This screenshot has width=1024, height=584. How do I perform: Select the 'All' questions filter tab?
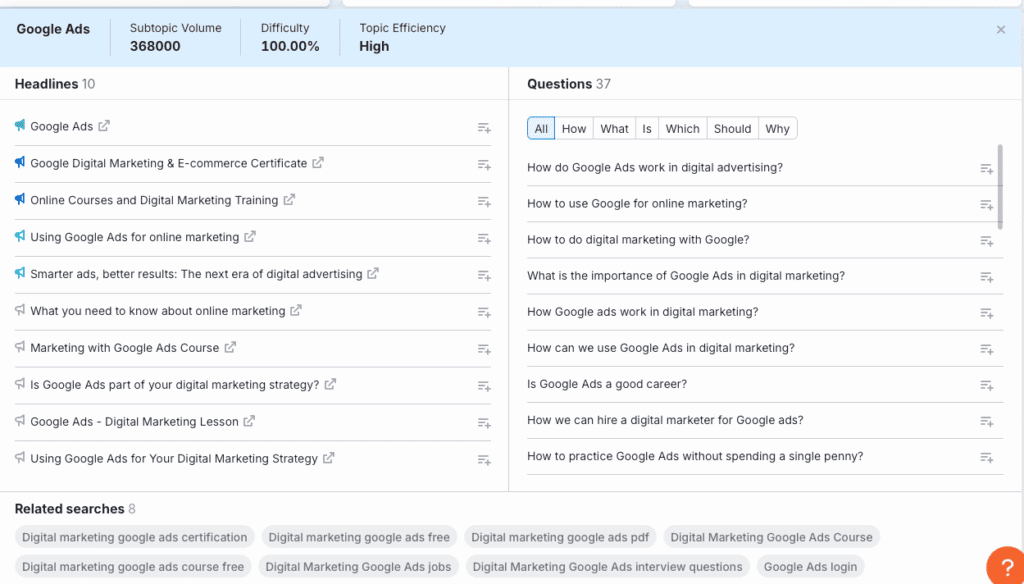click(x=541, y=129)
